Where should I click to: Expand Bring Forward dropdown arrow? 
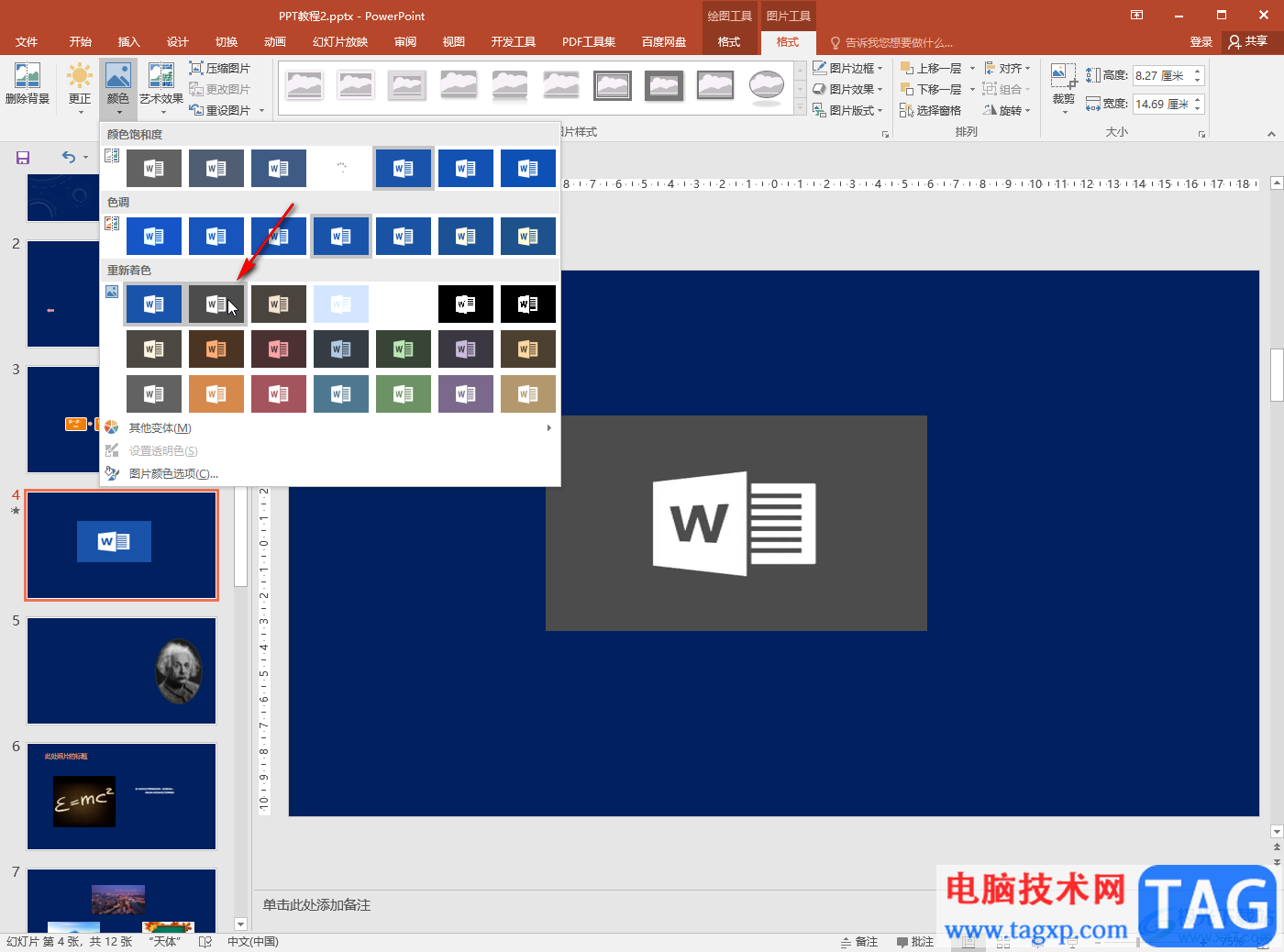[x=972, y=69]
